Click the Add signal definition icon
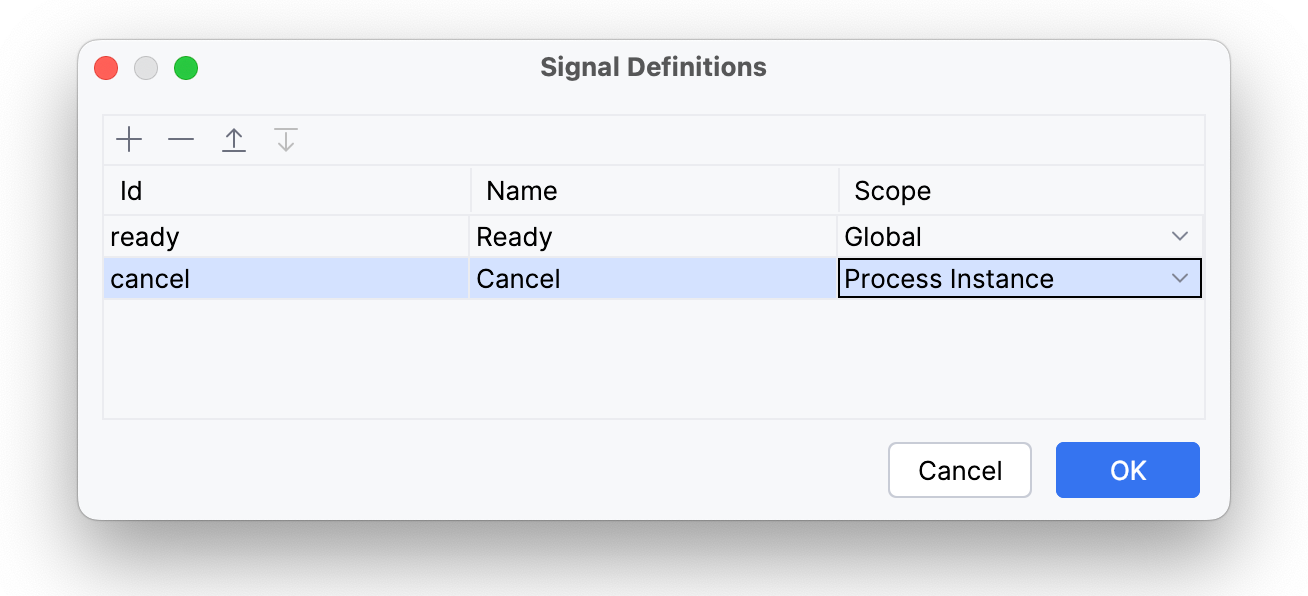The width and height of the screenshot is (1308, 596). [128, 139]
